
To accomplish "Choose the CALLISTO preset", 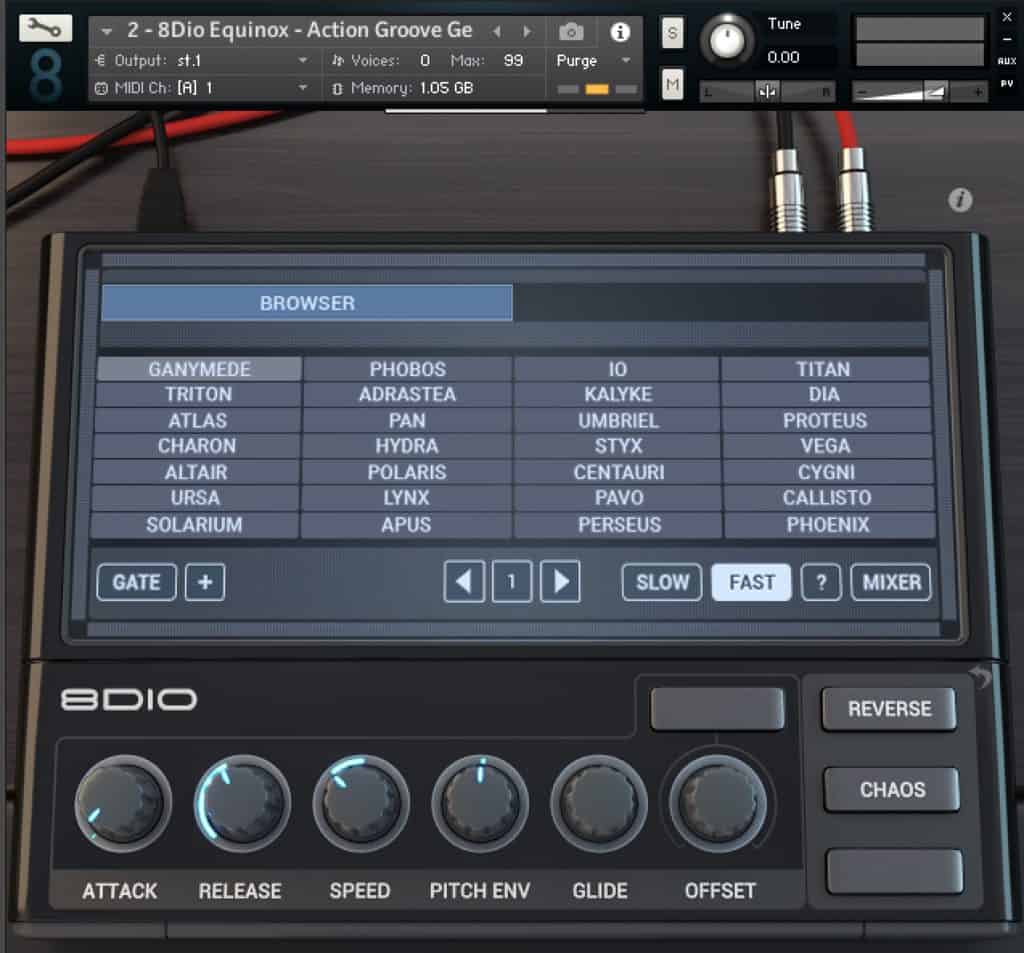I will (x=827, y=498).
